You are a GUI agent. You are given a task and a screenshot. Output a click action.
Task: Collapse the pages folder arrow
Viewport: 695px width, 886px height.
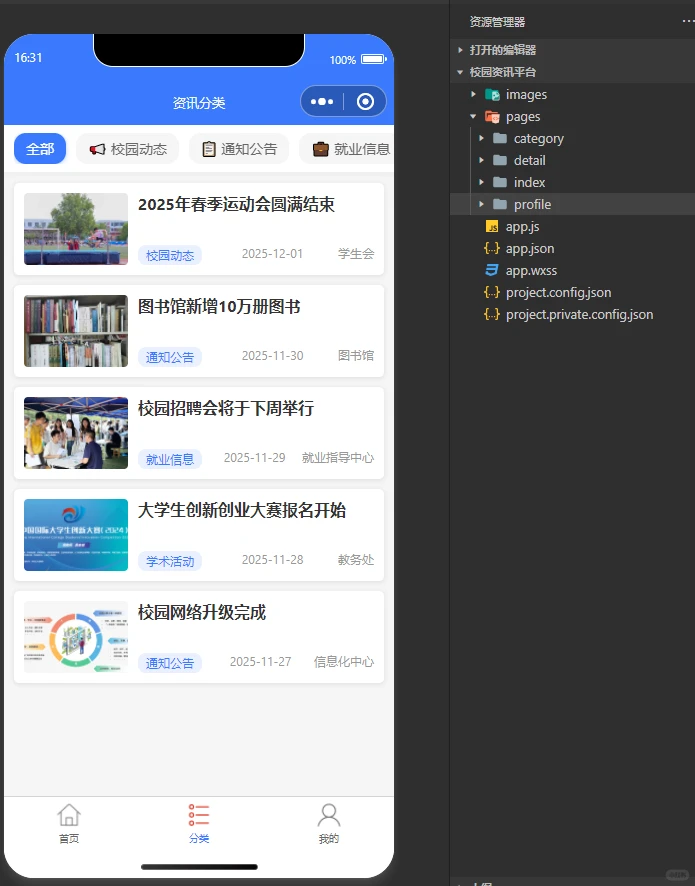pos(474,116)
